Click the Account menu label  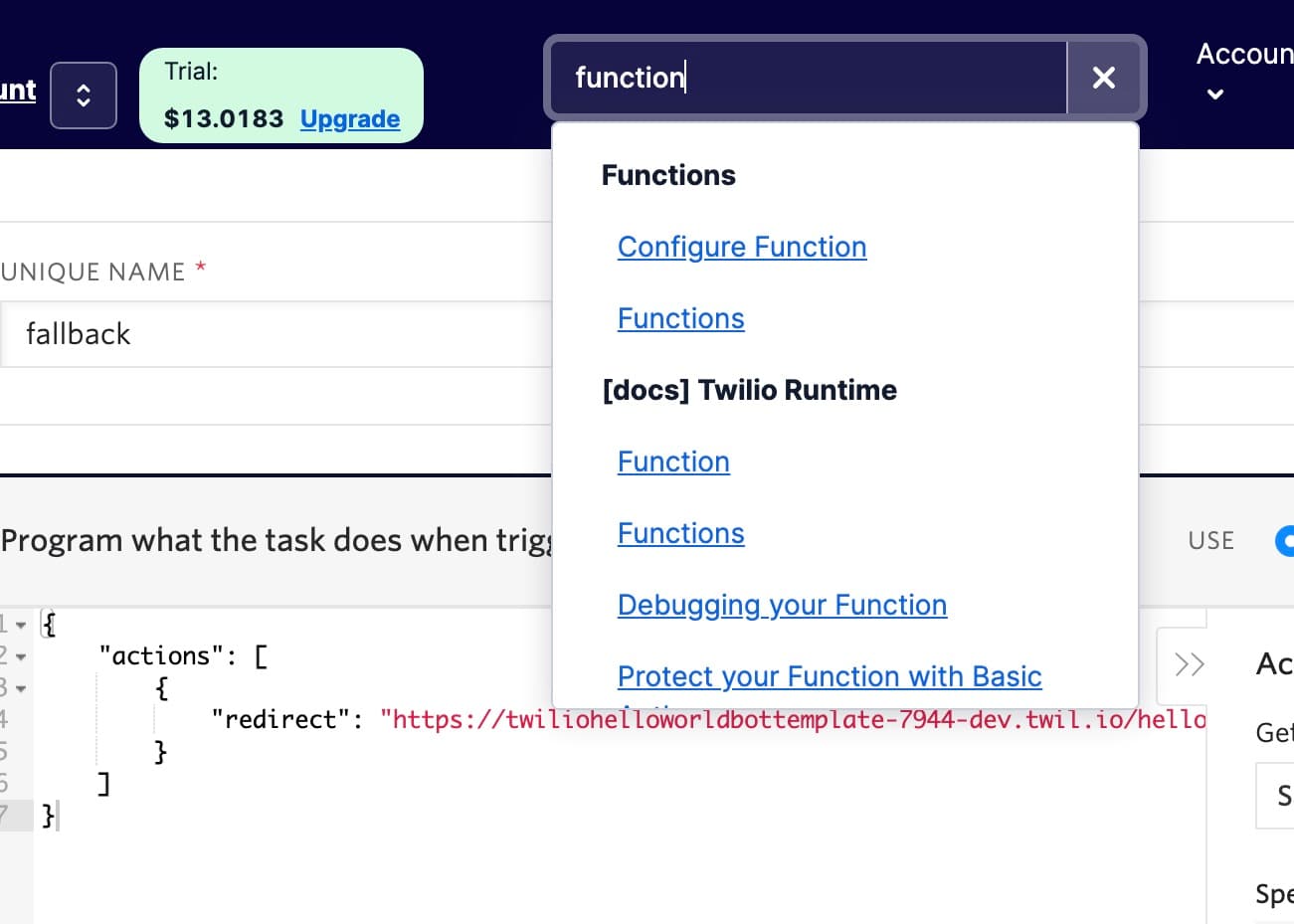(x=1244, y=54)
